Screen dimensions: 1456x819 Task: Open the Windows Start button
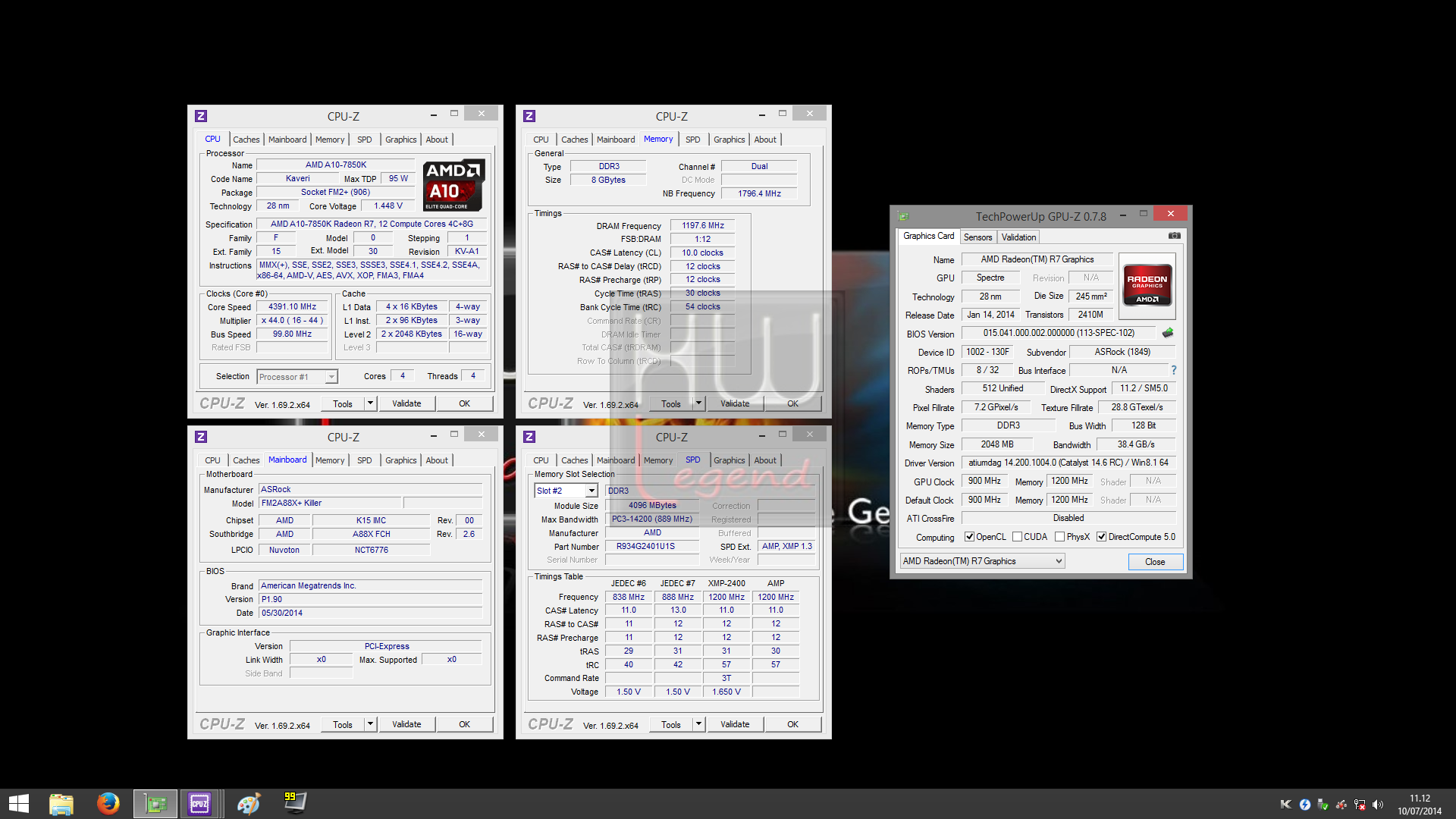point(18,804)
